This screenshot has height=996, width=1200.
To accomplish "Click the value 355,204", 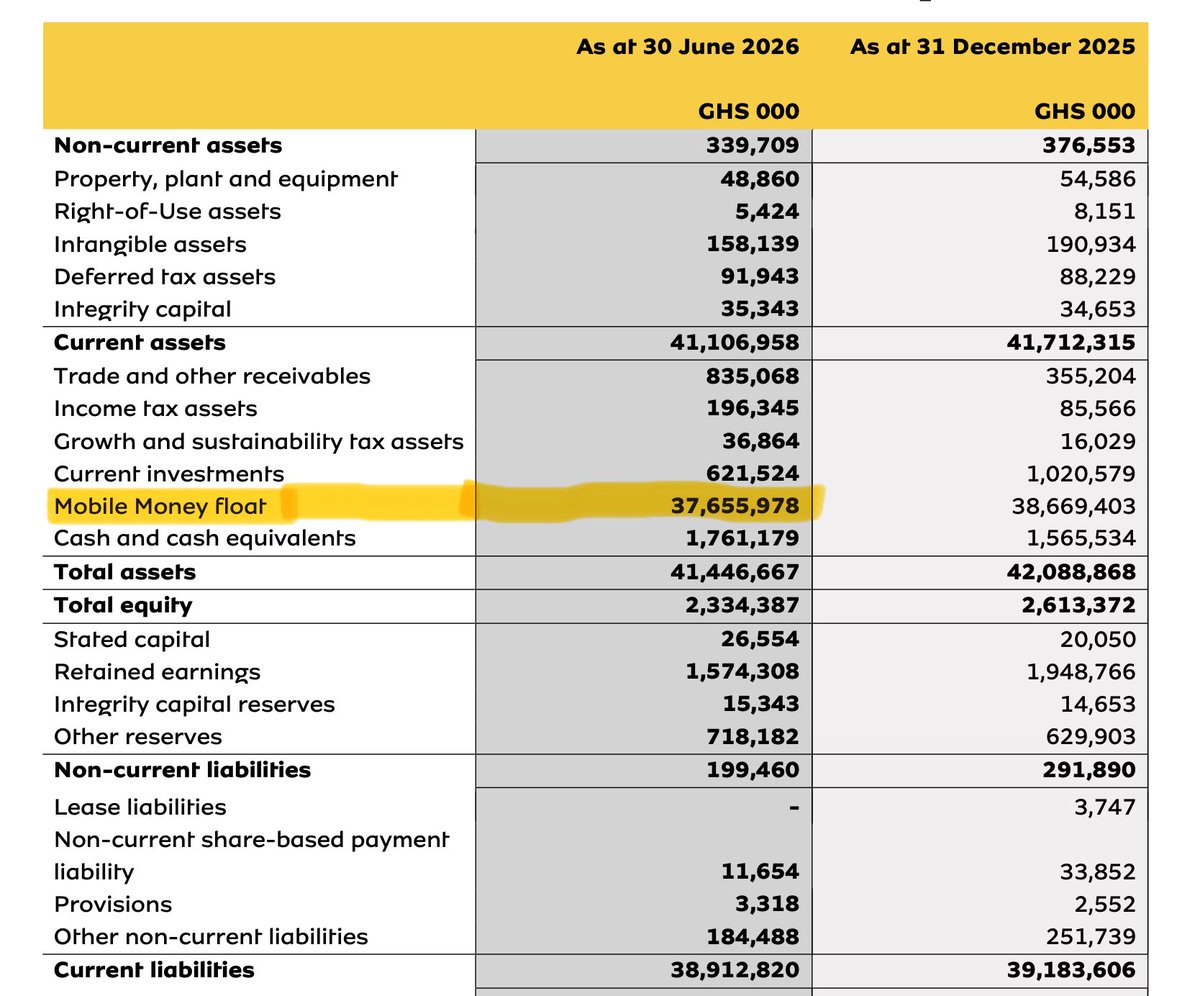I will pos(1091,376).
